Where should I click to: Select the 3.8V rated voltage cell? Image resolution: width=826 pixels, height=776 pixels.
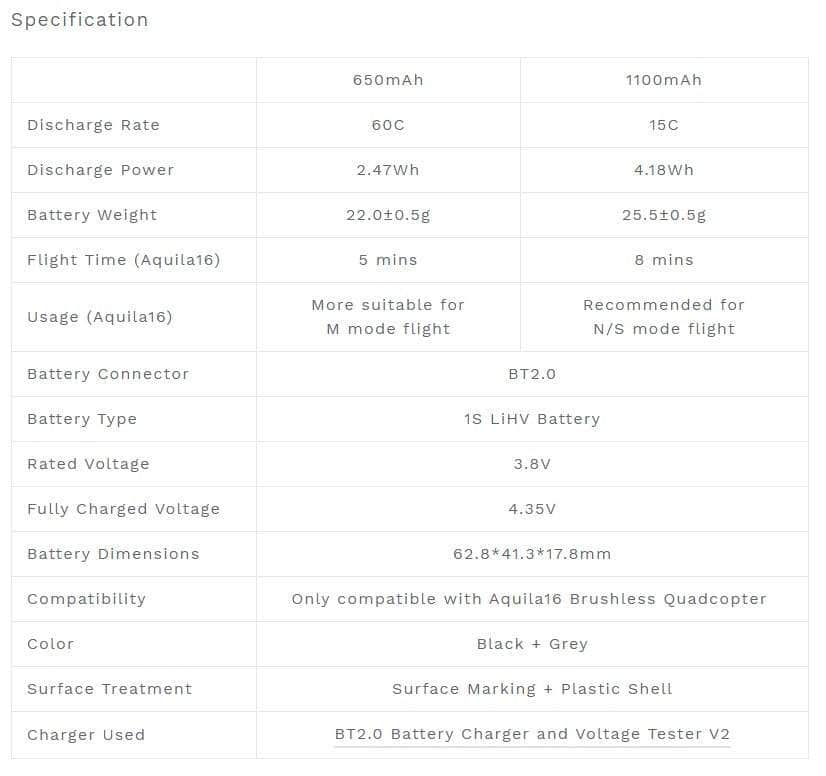click(x=532, y=464)
